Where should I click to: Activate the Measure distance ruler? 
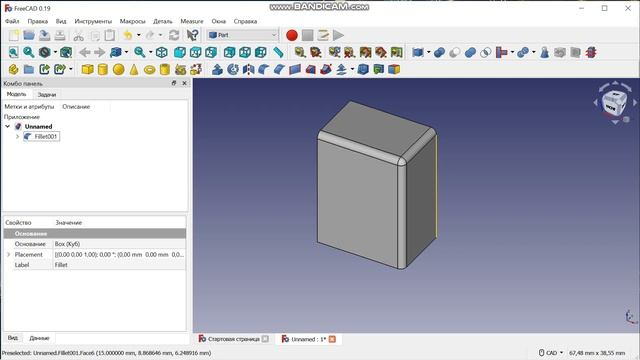click(x=278, y=52)
